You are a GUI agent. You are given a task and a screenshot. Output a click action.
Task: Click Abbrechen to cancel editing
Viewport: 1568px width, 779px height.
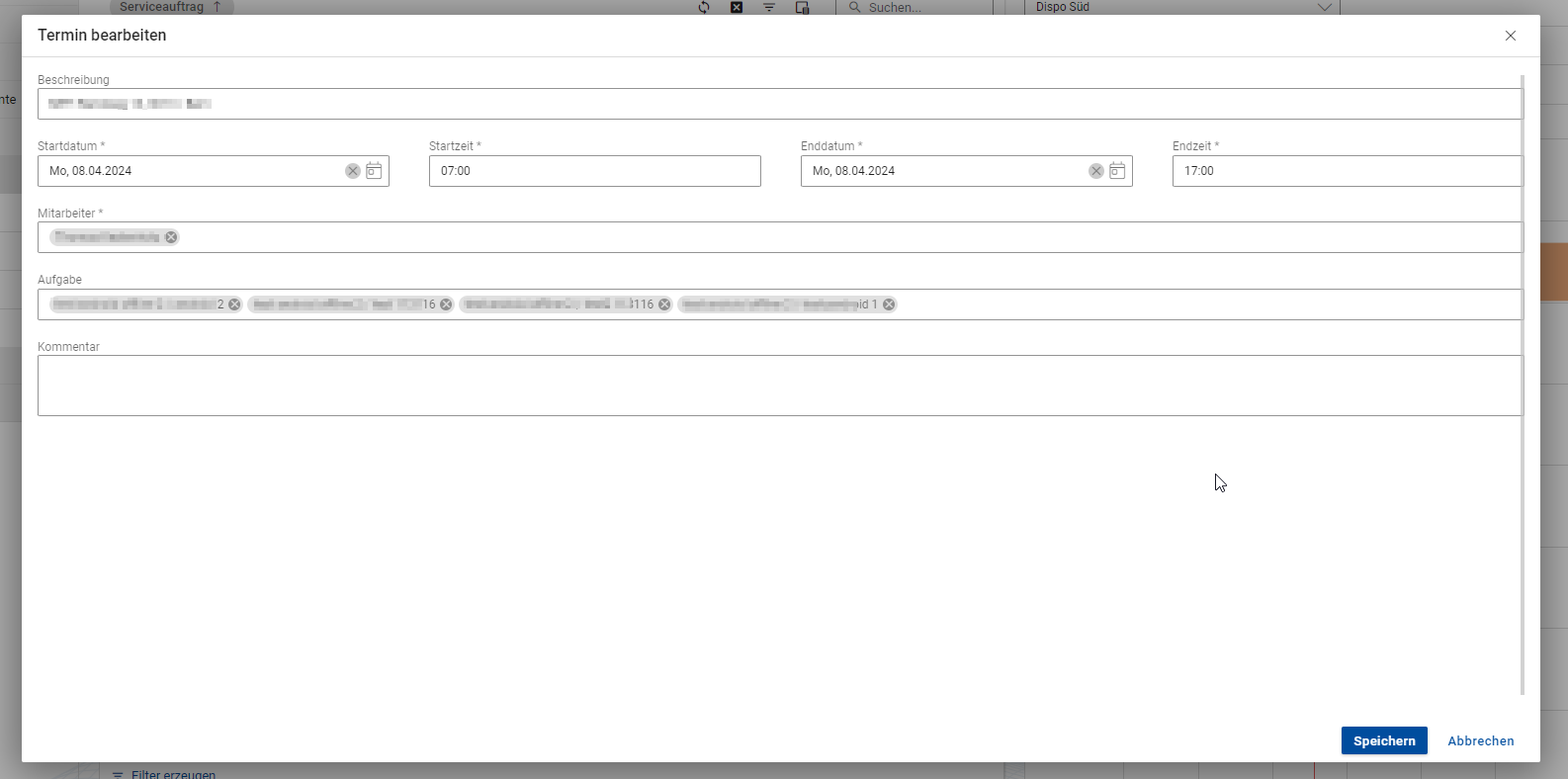click(x=1480, y=740)
